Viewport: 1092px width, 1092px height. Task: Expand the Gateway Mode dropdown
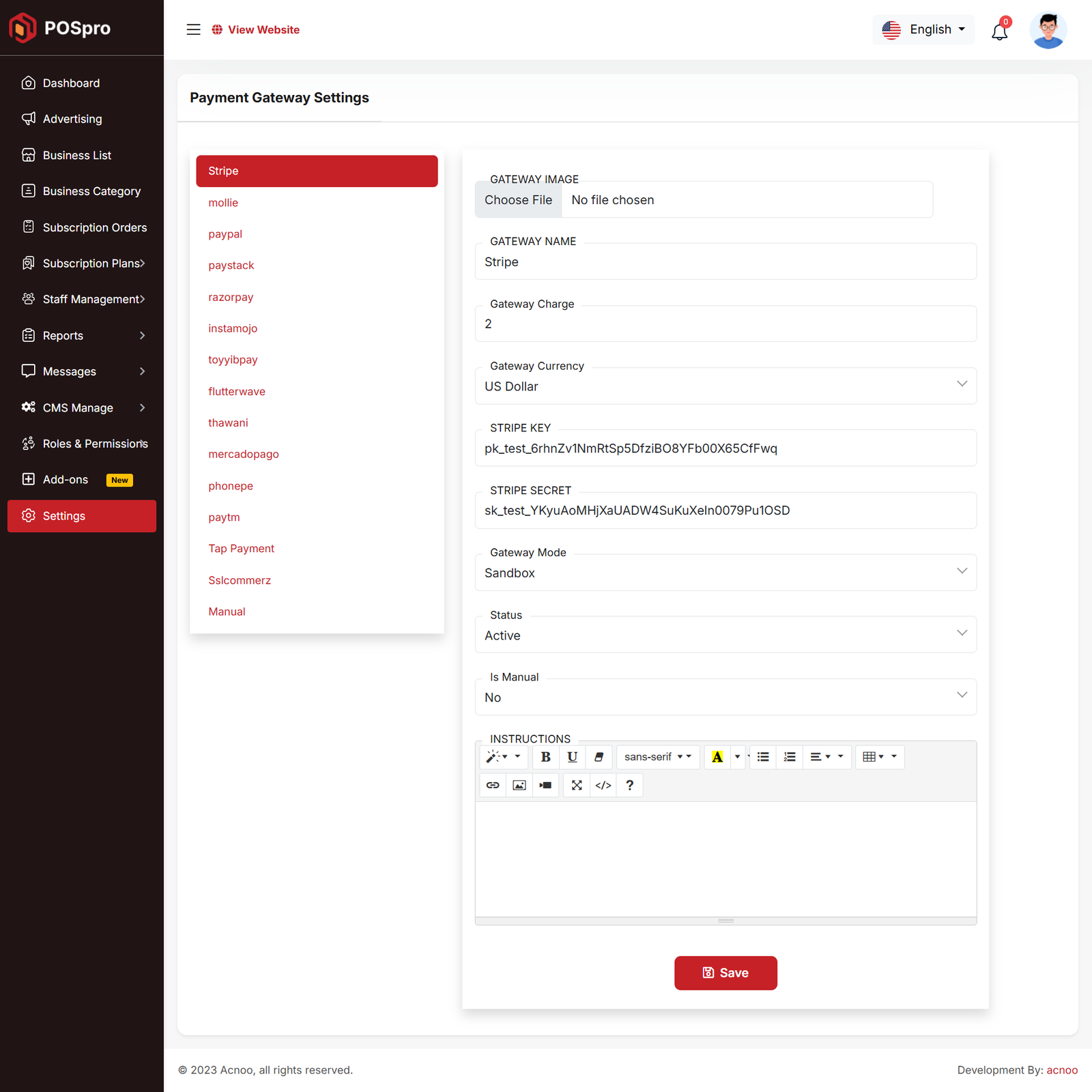point(725,573)
